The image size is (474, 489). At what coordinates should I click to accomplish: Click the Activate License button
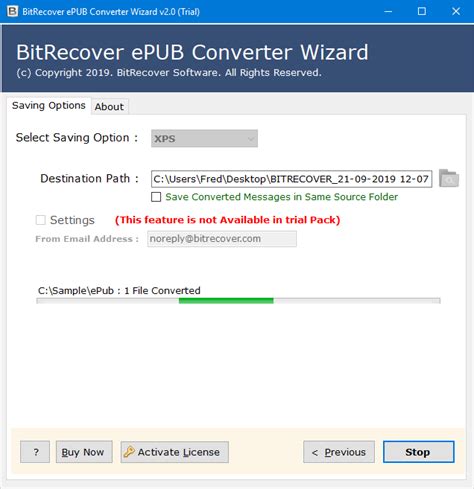(x=175, y=452)
